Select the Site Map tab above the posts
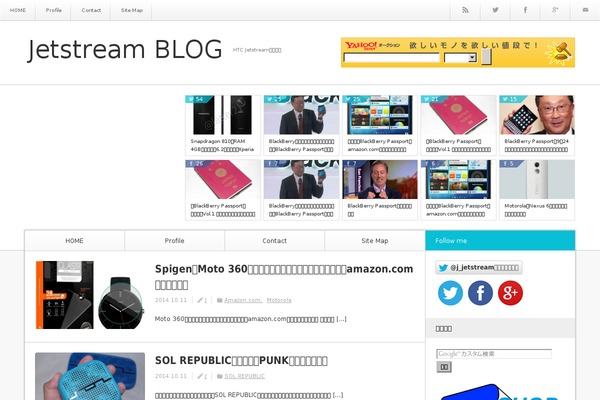 click(x=375, y=241)
